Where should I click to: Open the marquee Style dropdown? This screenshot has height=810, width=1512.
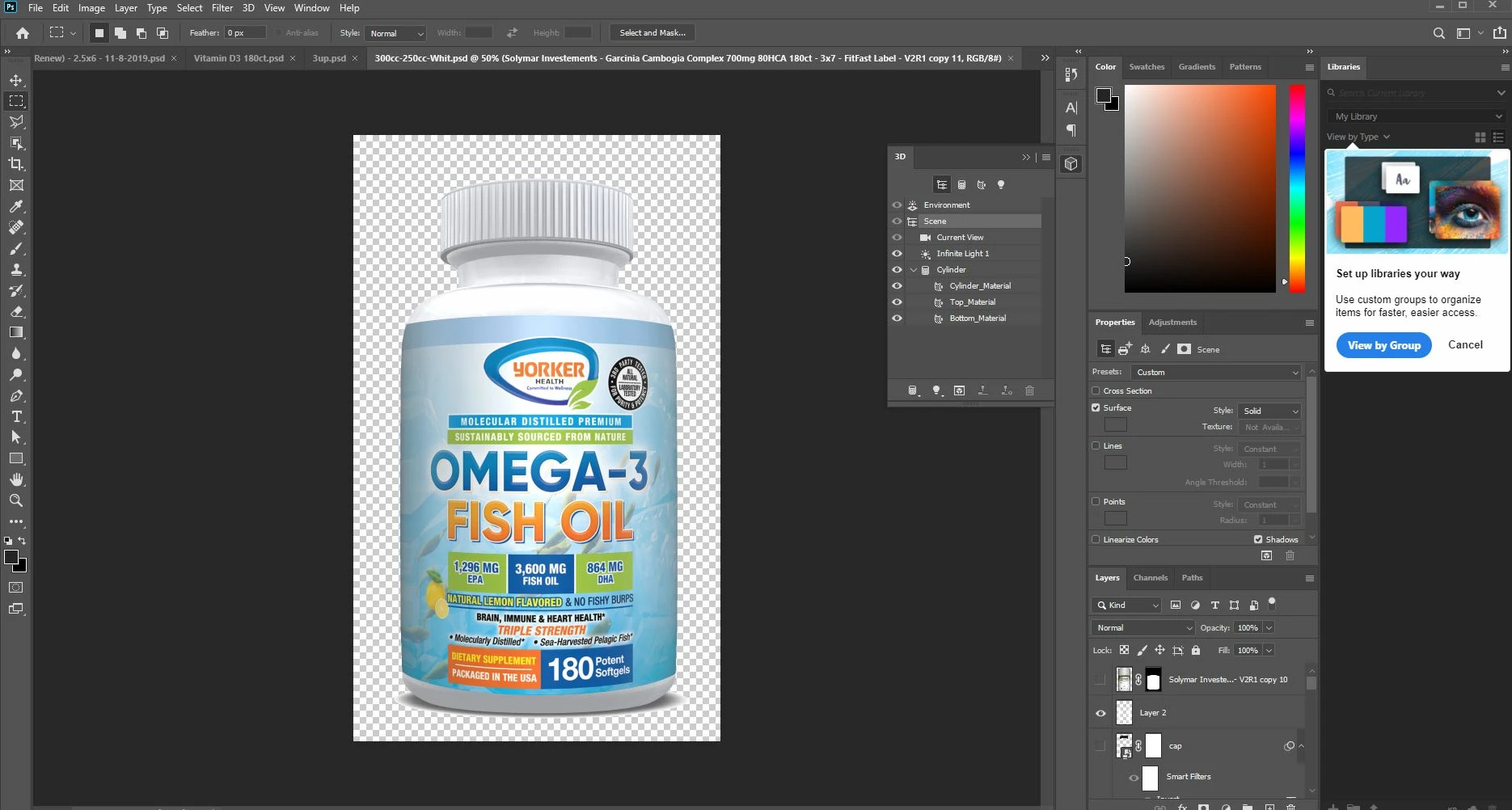[395, 33]
